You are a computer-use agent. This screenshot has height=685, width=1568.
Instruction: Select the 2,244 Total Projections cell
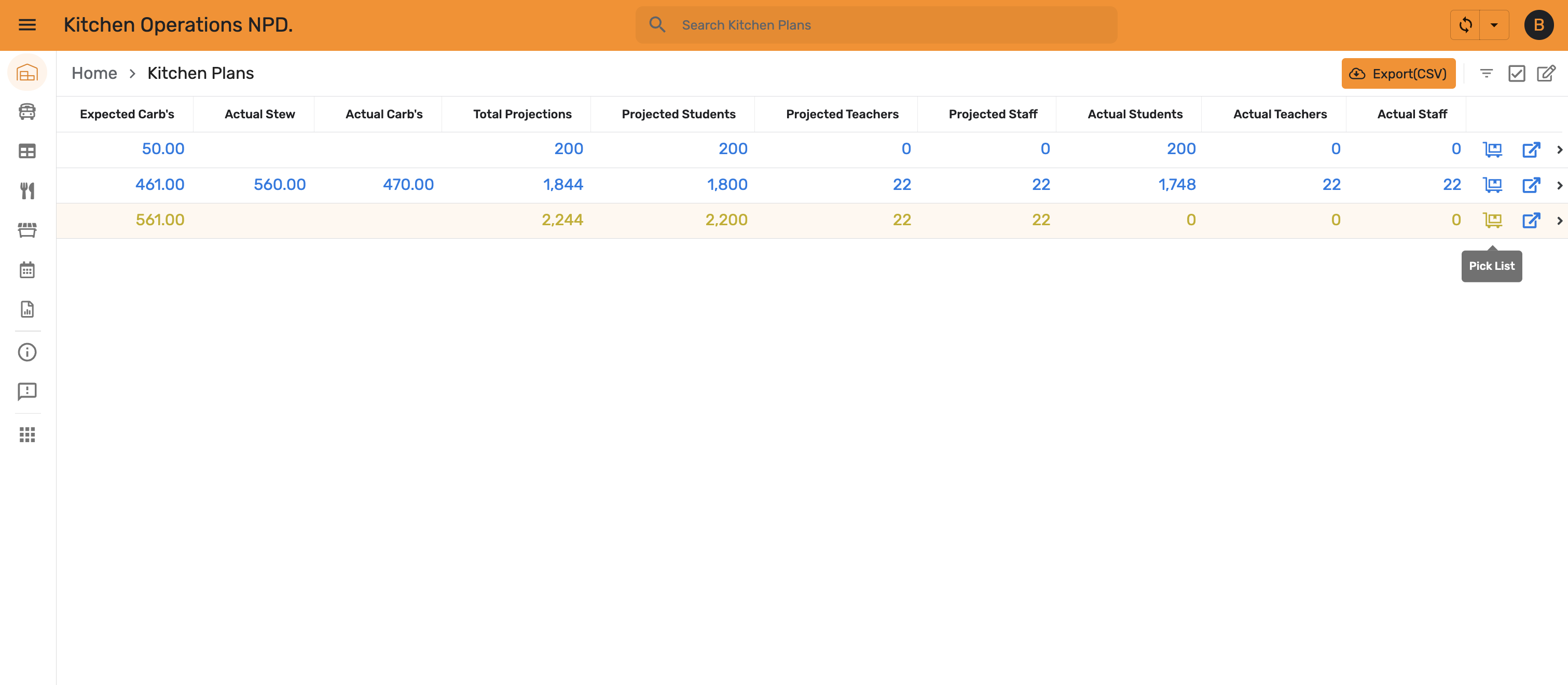562,220
